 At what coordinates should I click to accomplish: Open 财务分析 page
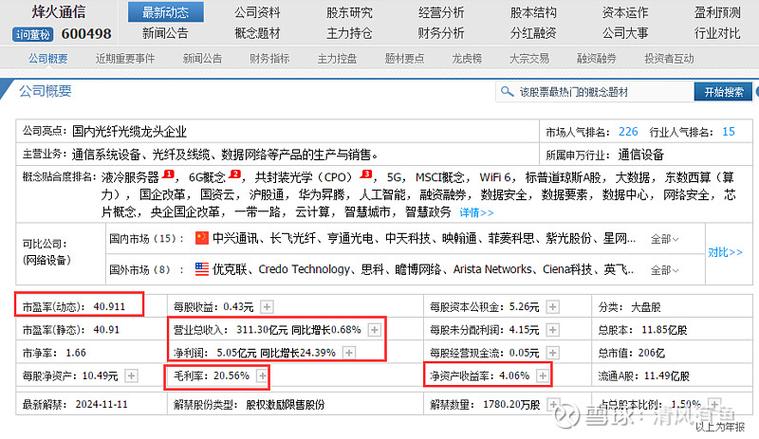[441, 33]
